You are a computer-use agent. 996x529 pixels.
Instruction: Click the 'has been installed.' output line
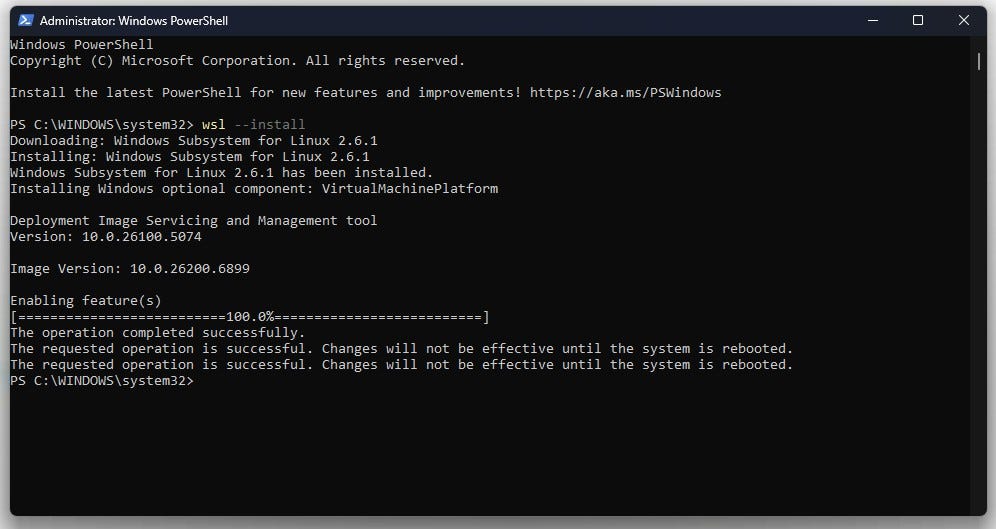(221, 173)
